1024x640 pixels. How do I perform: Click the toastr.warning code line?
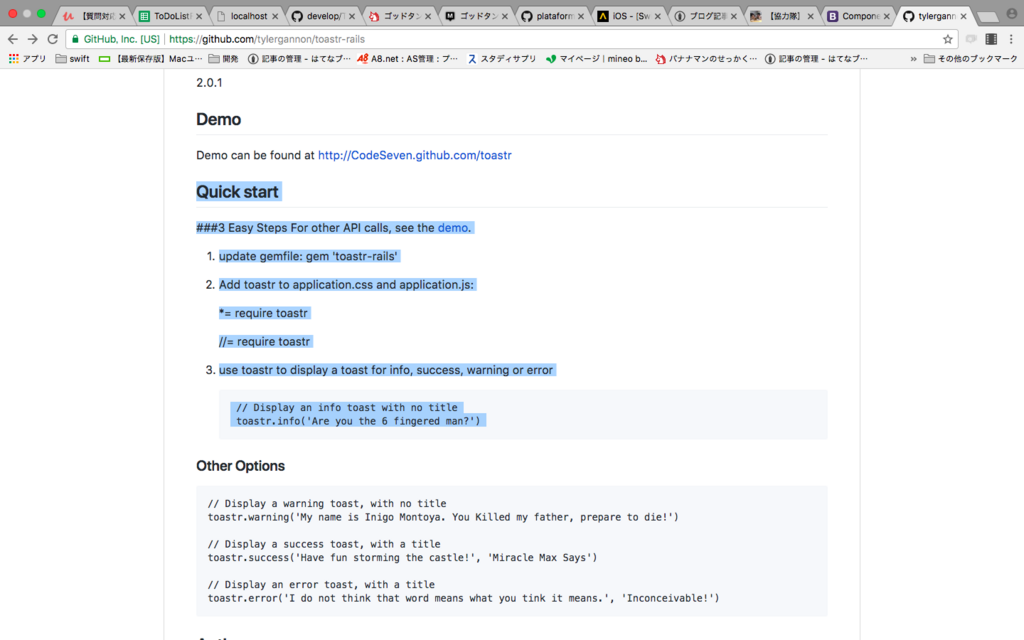pos(443,517)
